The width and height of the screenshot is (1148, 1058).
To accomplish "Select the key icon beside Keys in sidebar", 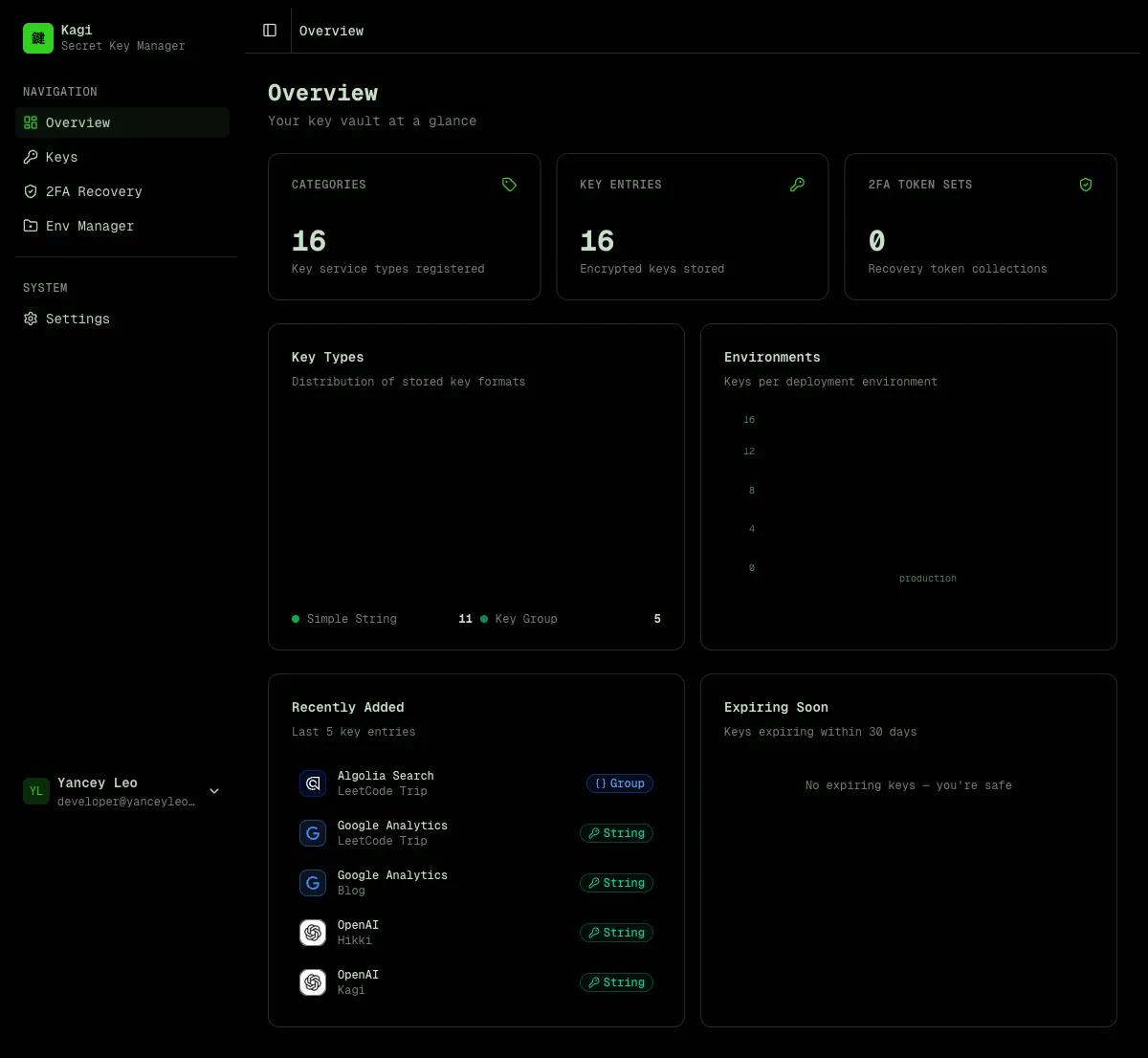I will tap(30, 157).
